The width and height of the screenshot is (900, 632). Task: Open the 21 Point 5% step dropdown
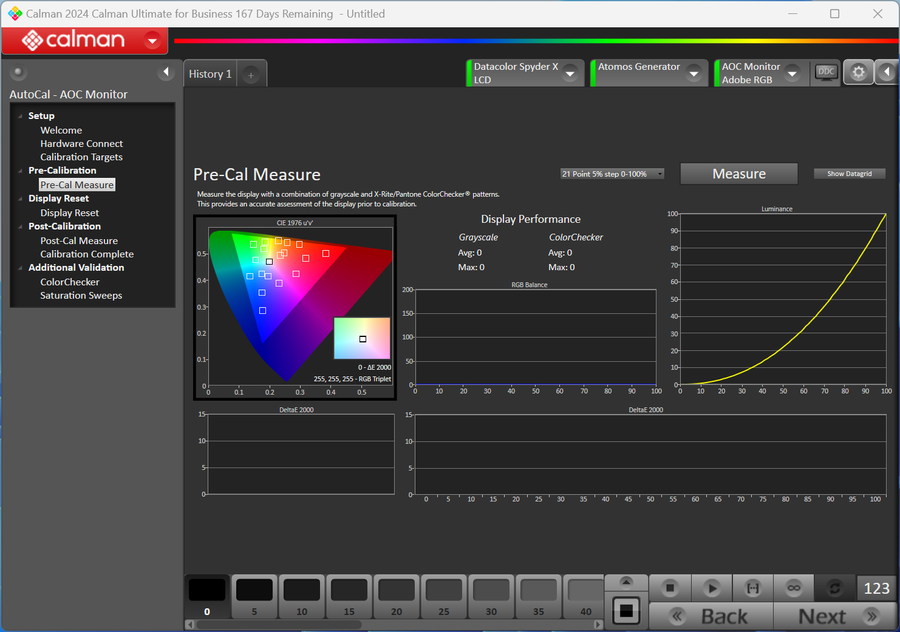point(612,174)
